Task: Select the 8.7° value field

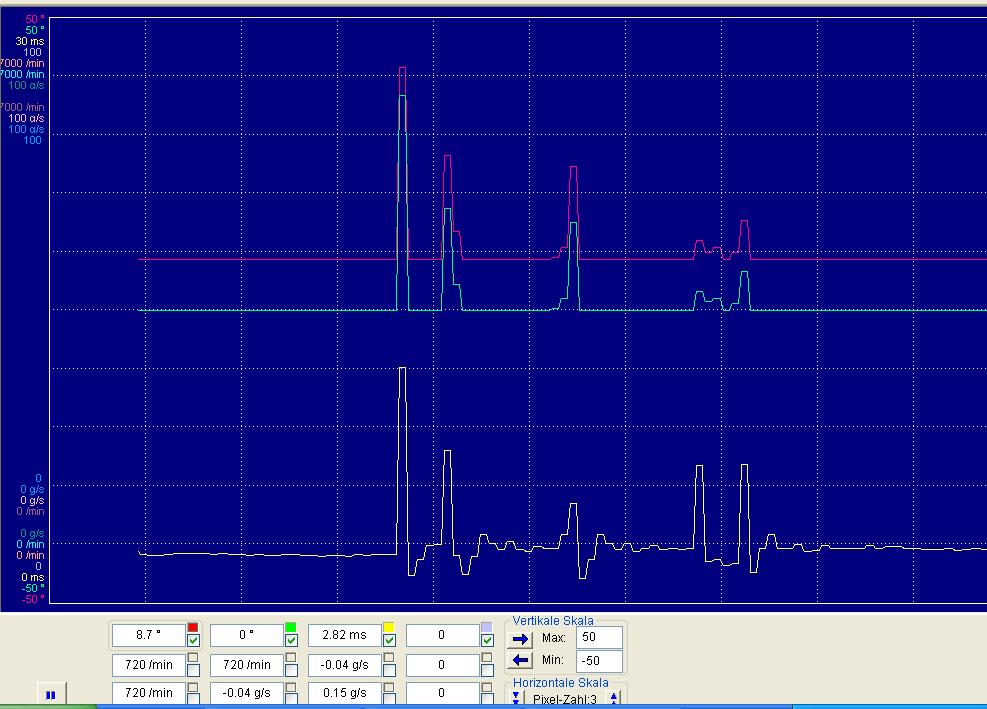Action: (148, 635)
